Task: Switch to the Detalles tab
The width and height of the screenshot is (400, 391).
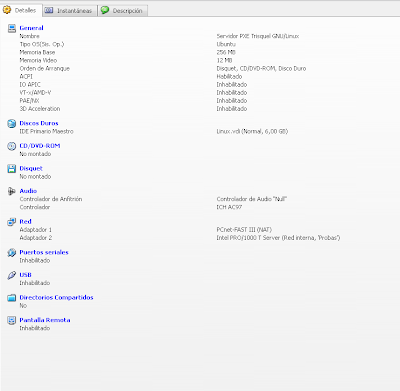Action: 21,10
